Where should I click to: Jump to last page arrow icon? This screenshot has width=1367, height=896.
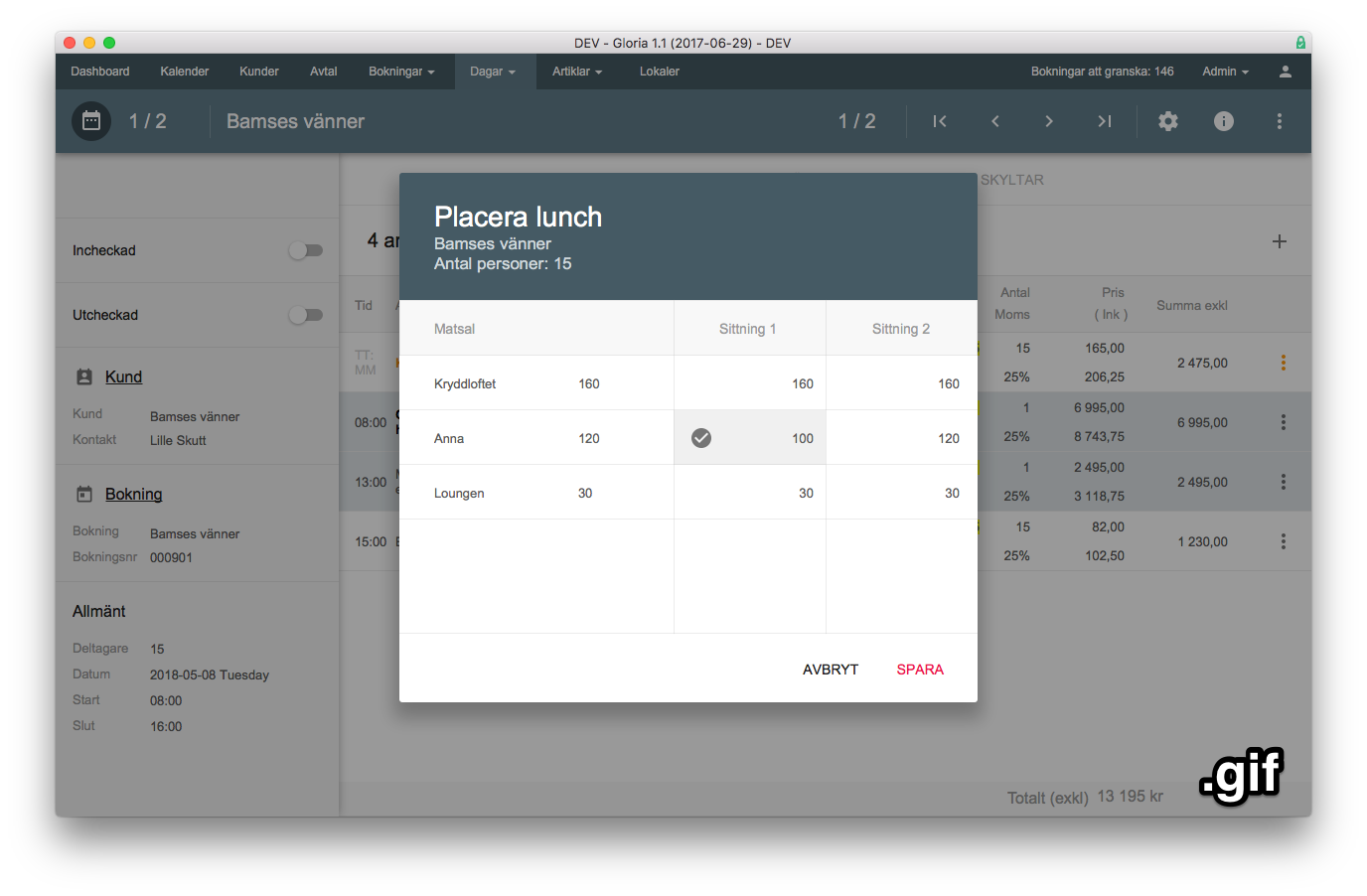click(1104, 121)
